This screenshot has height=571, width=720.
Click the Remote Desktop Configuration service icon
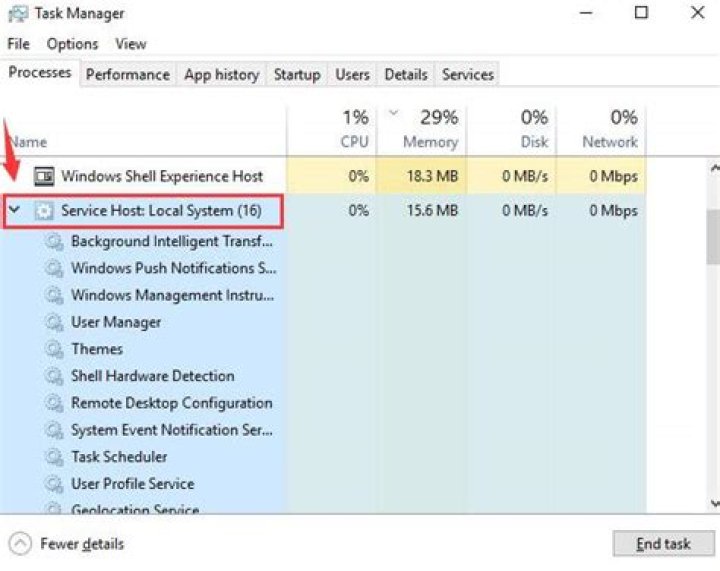54,403
